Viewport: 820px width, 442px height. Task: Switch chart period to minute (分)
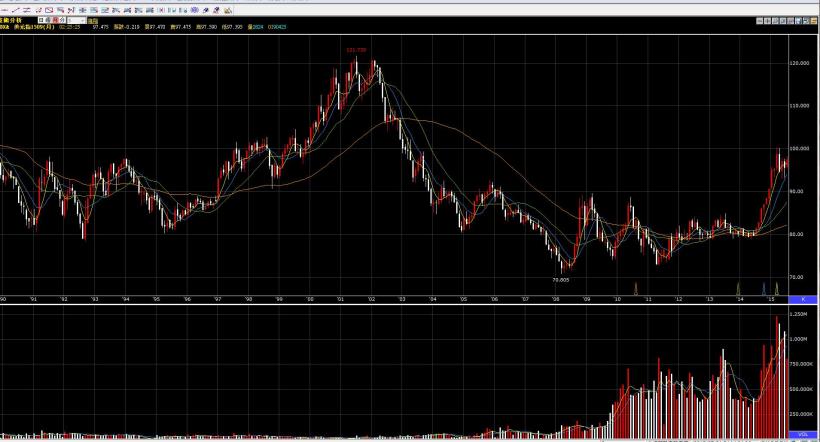click(62, 20)
